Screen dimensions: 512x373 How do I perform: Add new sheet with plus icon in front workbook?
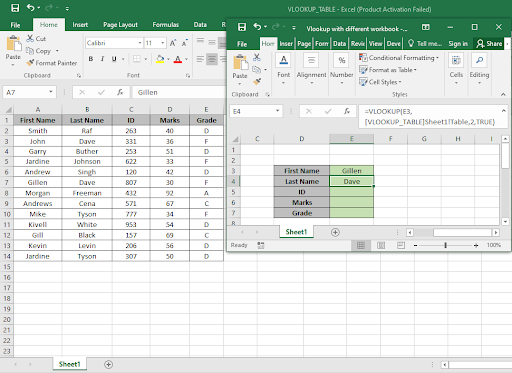[335, 232]
